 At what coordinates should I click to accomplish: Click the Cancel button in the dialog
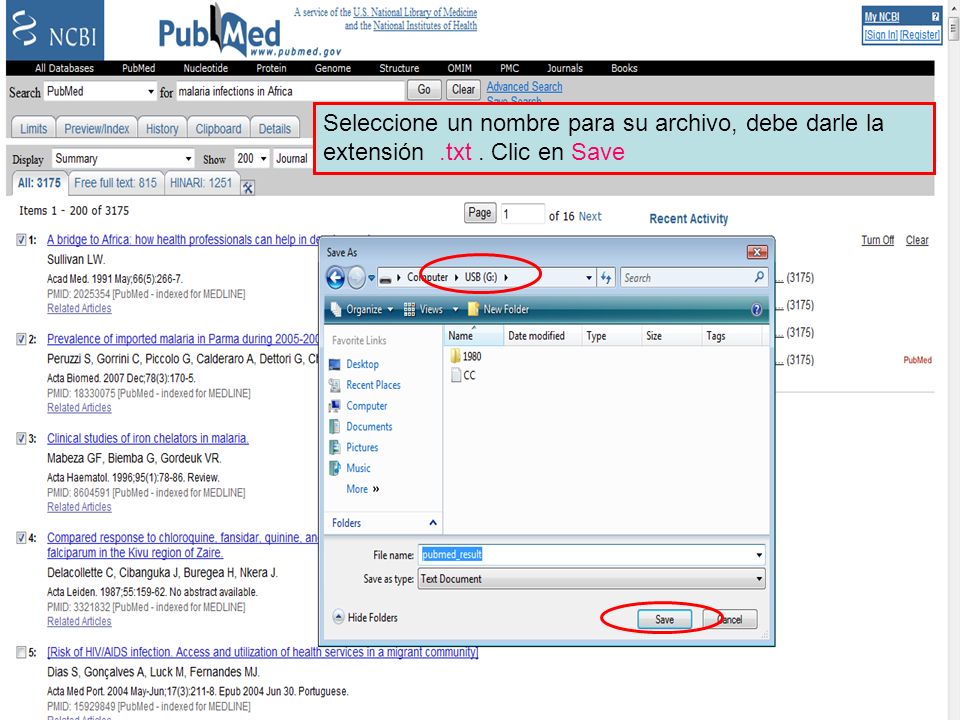click(729, 620)
